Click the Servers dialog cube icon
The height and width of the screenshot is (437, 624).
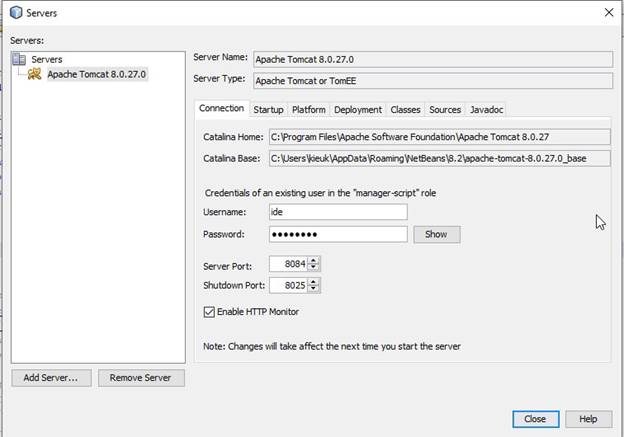point(16,12)
